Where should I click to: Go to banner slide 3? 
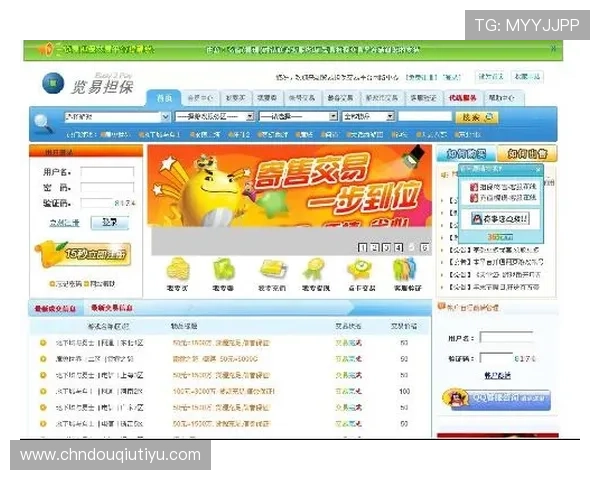[386, 248]
